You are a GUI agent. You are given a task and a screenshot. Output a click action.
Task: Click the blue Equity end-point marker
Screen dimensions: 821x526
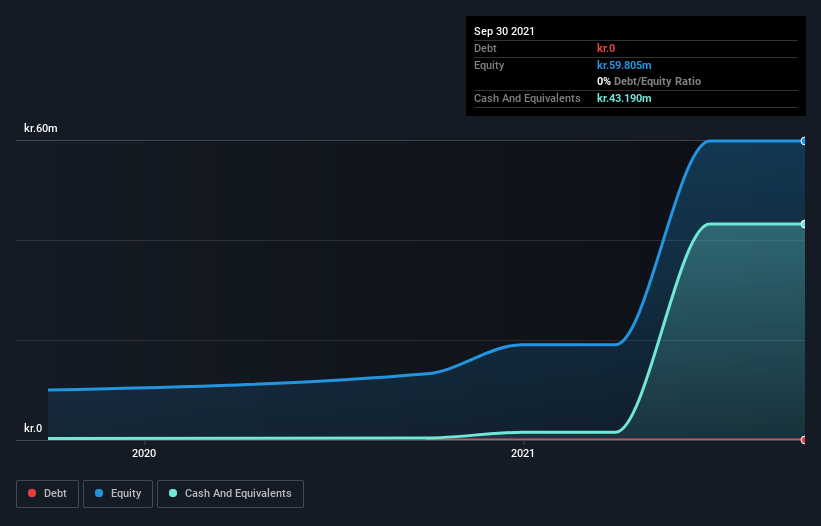(803, 141)
